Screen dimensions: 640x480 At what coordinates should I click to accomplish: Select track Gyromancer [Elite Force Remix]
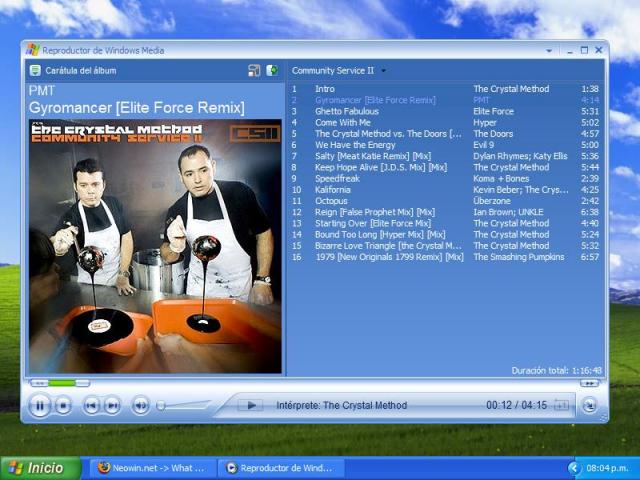tap(445, 100)
